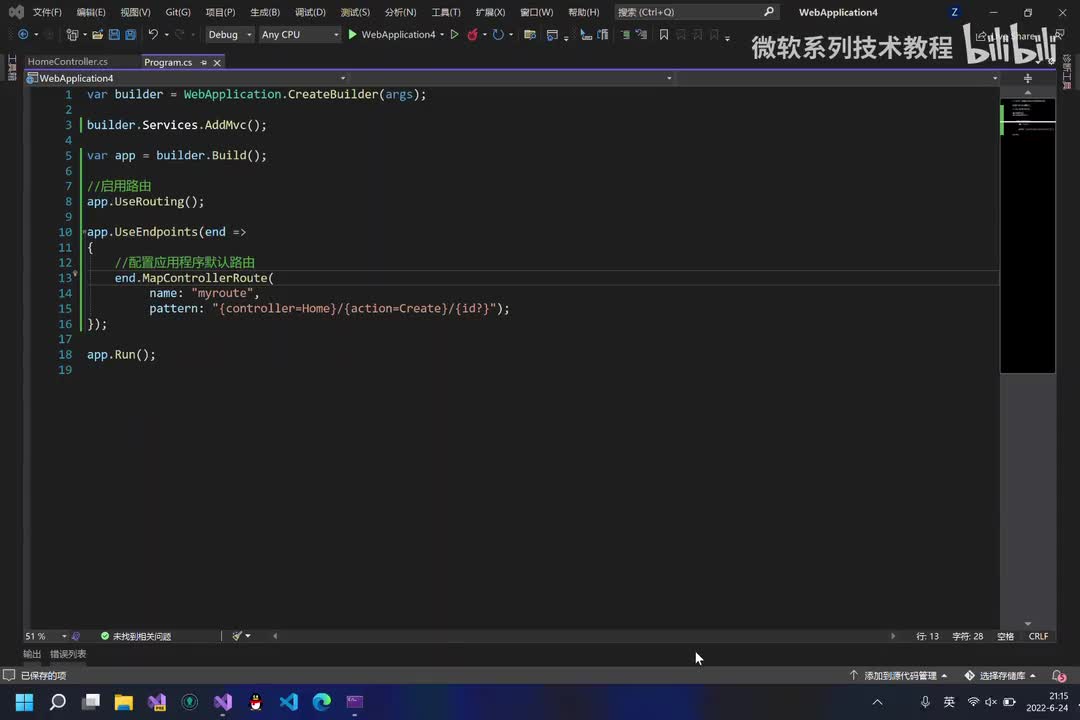This screenshot has height=720, width=1080.
Task: Pin the Program.cs tab
Action: click(x=204, y=63)
